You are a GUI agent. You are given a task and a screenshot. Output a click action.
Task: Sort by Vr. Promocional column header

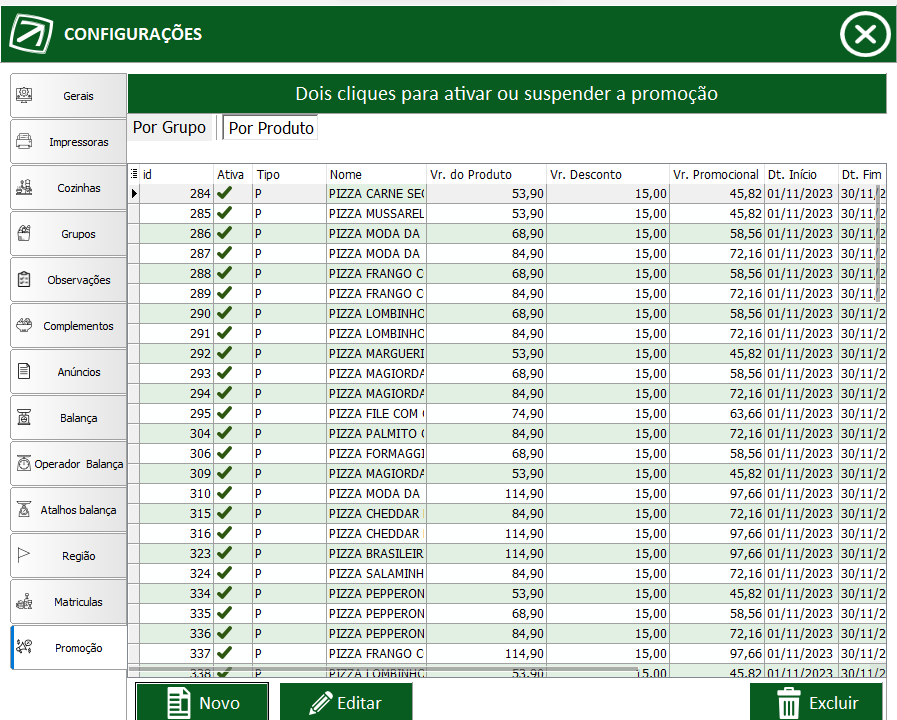[x=717, y=174]
